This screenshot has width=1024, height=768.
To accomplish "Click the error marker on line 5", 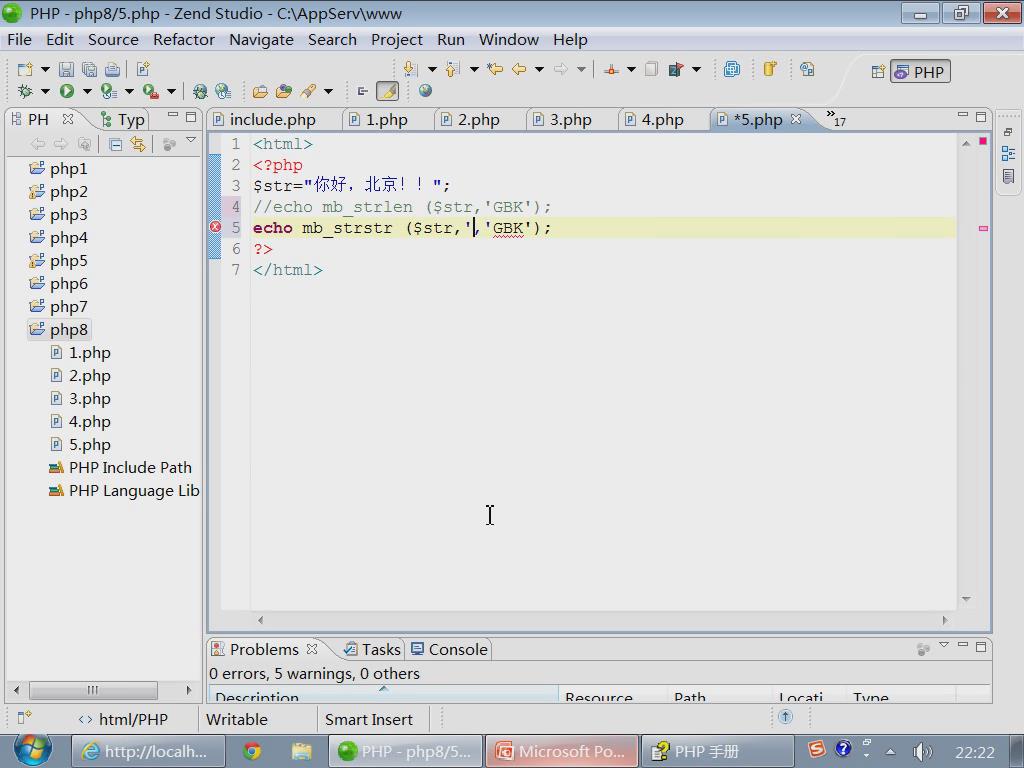I will [215, 227].
